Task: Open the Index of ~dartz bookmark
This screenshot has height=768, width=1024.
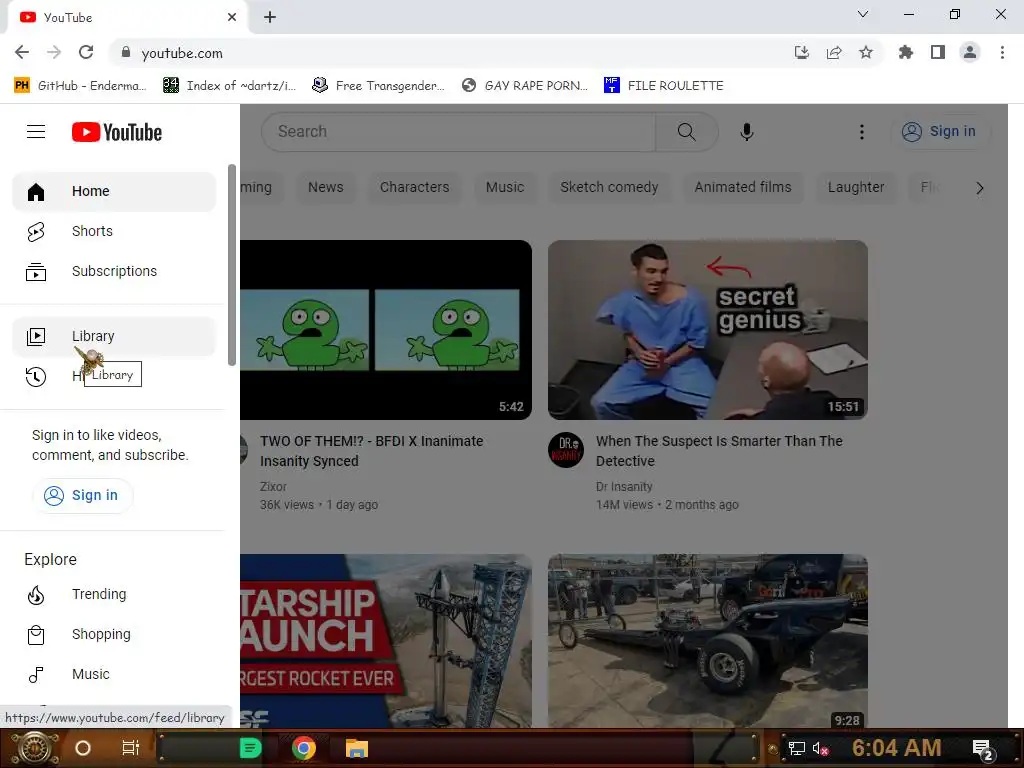Action: pos(229,86)
